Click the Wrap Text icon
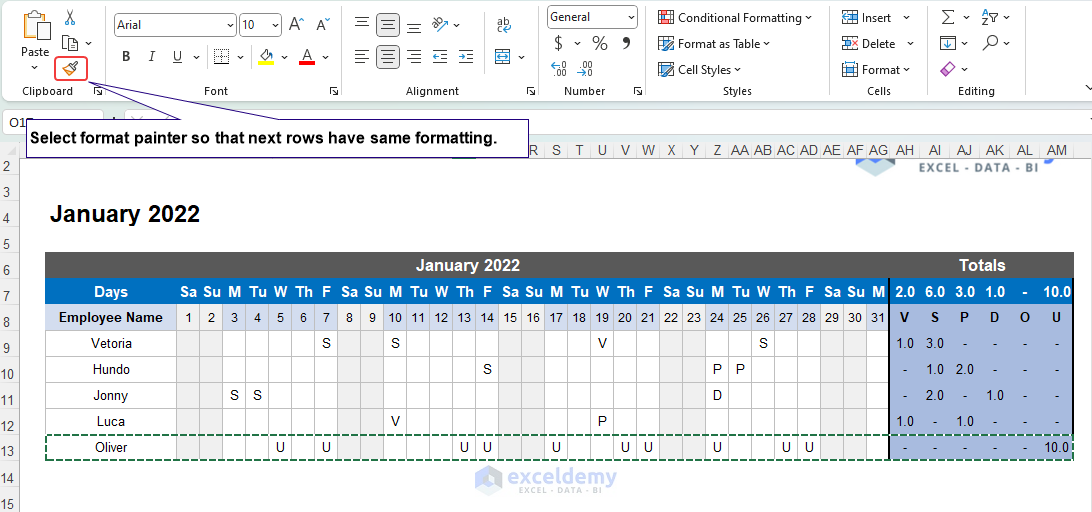The width and height of the screenshot is (1092, 512). (x=504, y=25)
